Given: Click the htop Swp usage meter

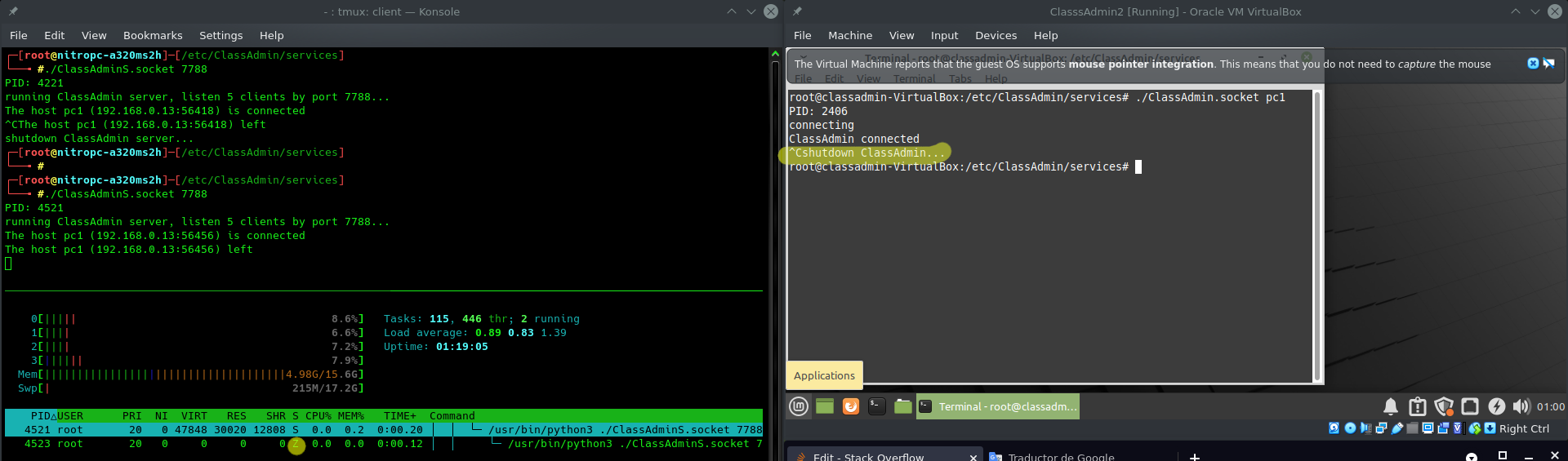Looking at the screenshot, I should pos(190,388).
